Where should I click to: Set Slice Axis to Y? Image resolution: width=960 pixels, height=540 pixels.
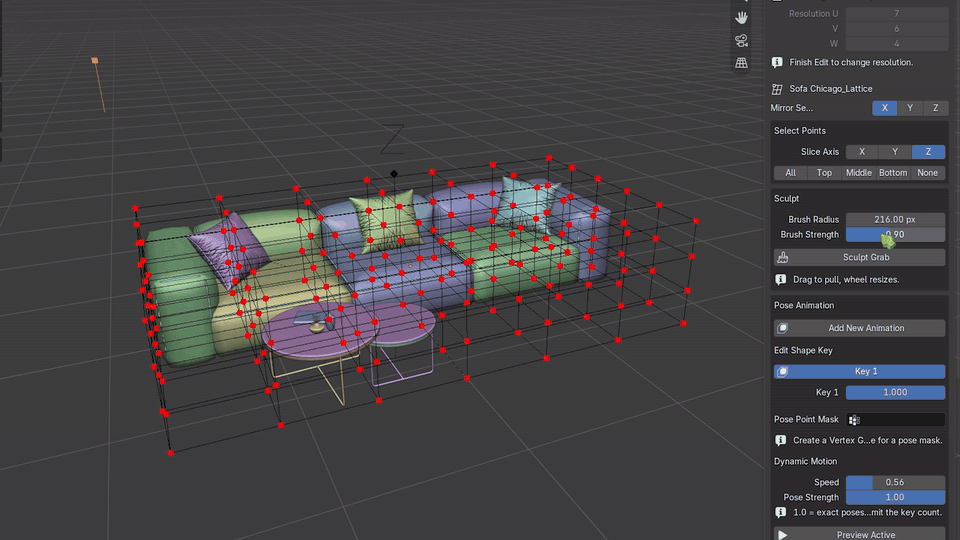click(895, 152)
